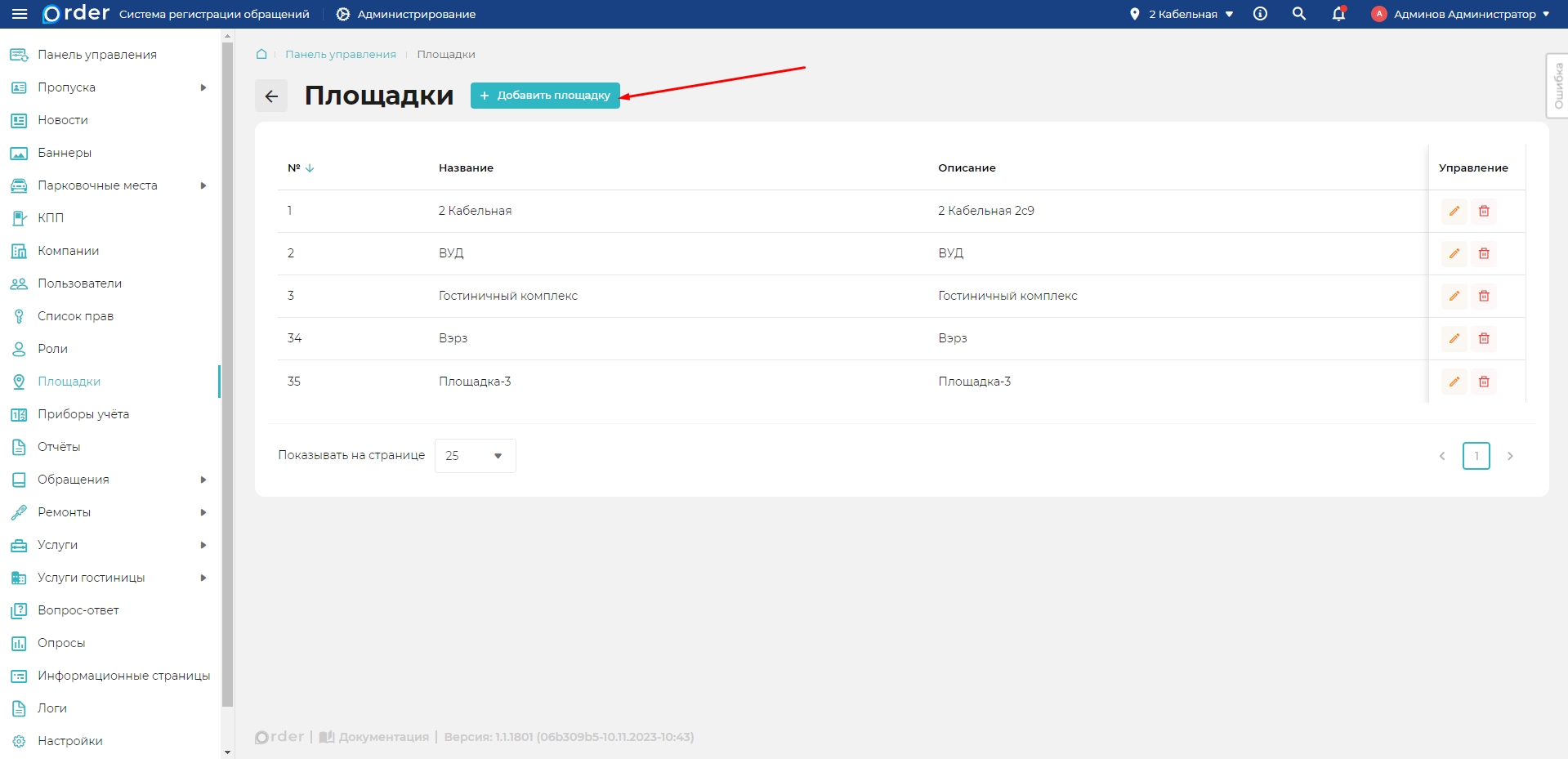Open the 2 Кабельная site selector dropdown
The height and width of the screenshot is (759, 1568).
click(1182, 14)
